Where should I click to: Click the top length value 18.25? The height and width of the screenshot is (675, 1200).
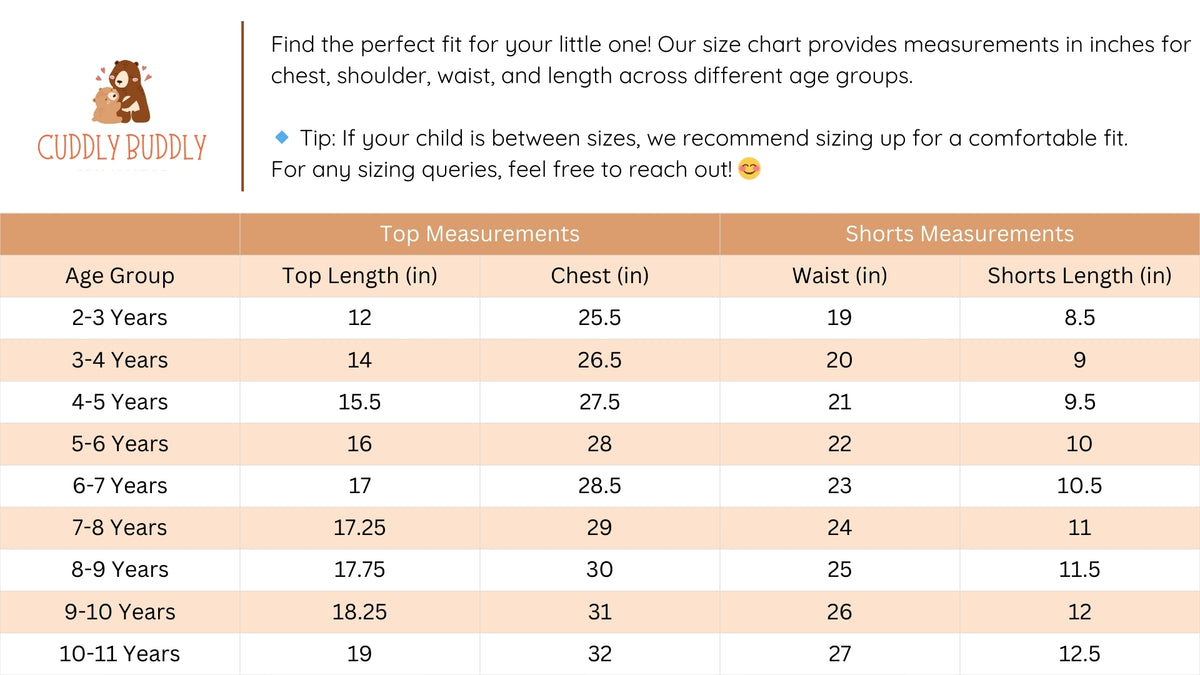360,612
